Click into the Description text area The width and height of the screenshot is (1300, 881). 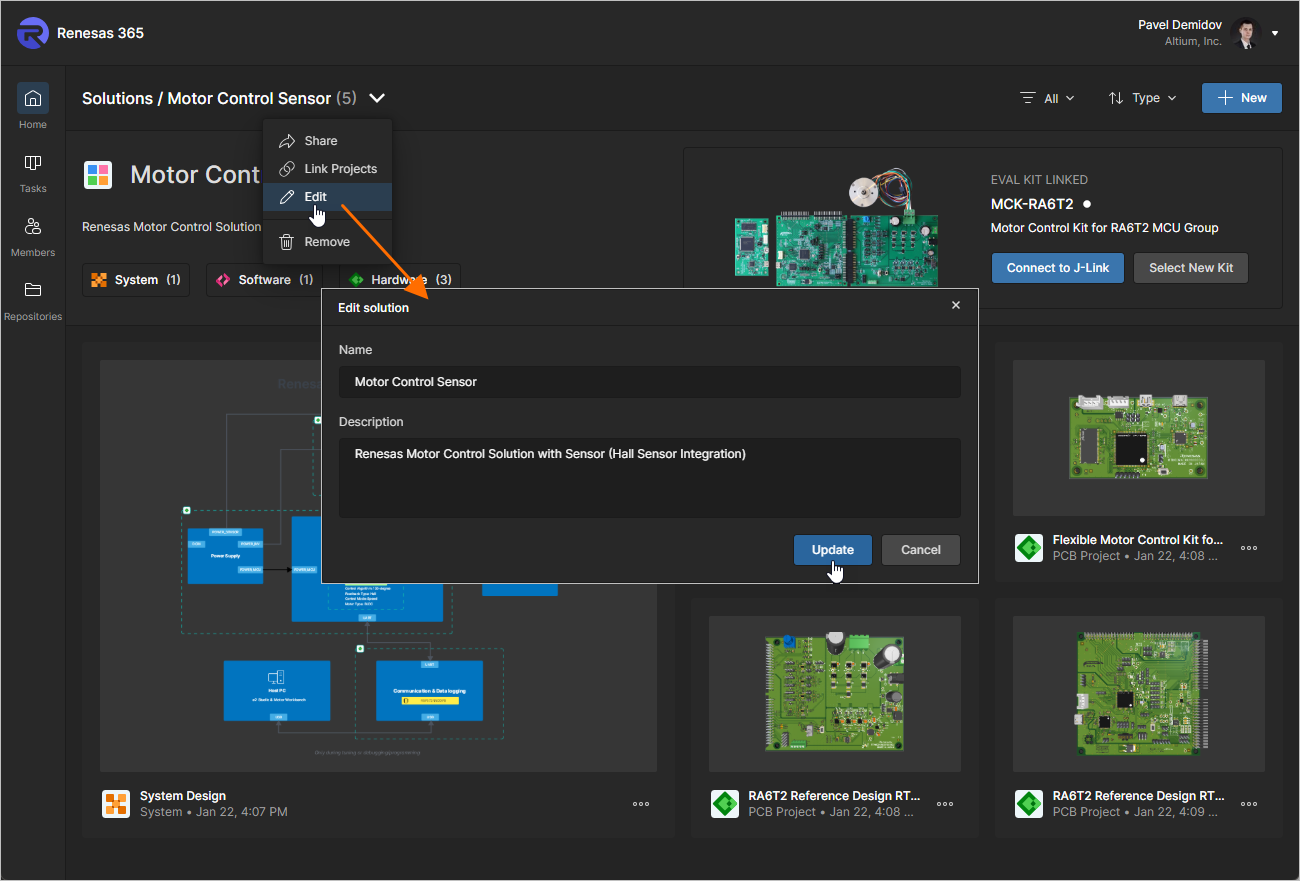650,478
